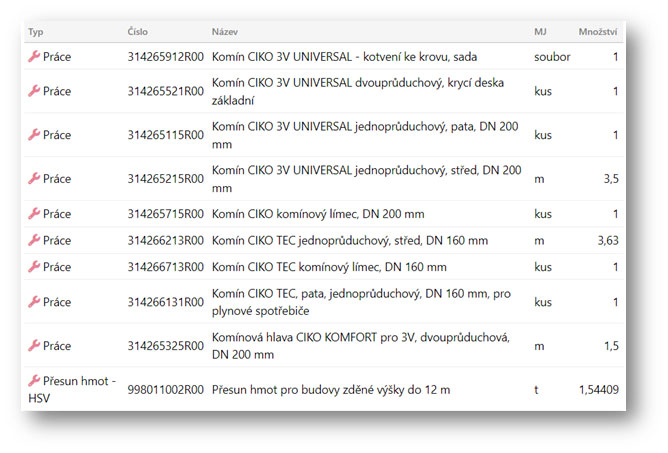Select code 314266713R00
This screenshot has width=668, height=453.
[166, 267]
